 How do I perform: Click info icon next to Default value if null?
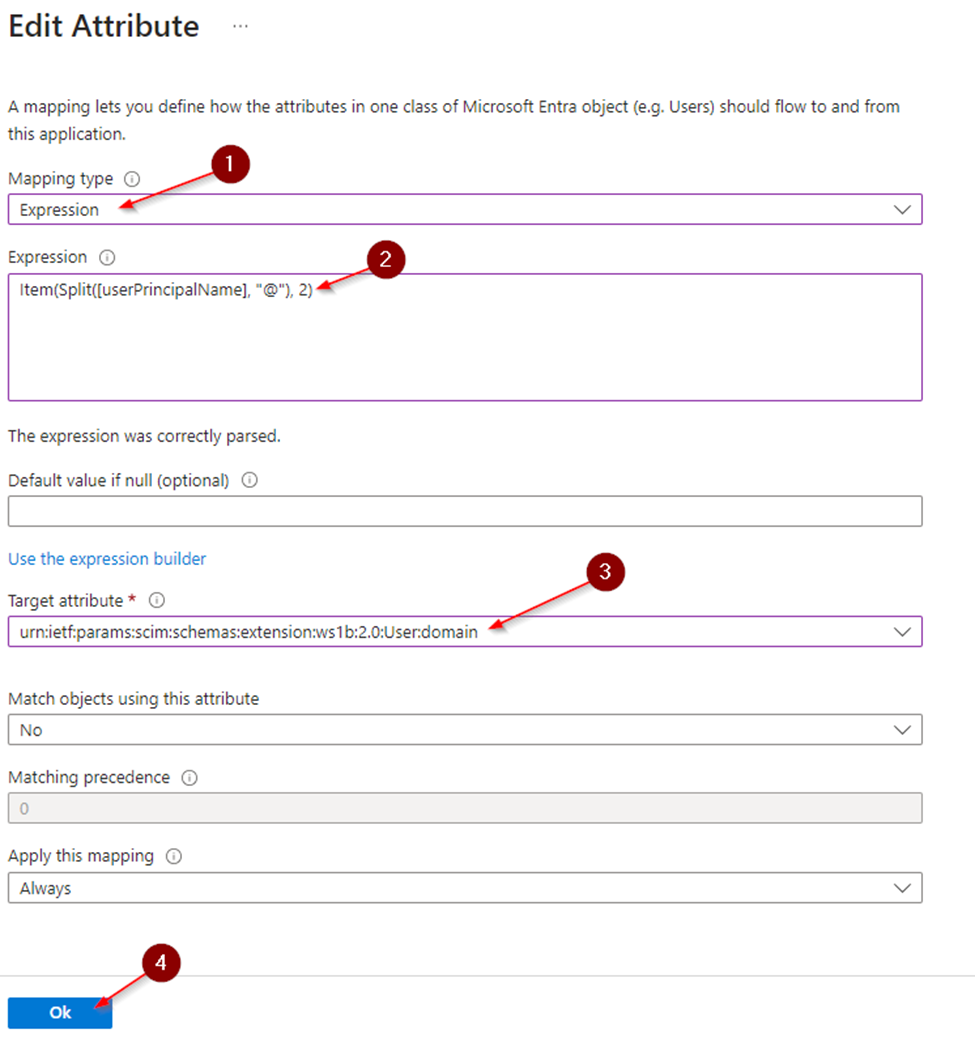(250, 480)
